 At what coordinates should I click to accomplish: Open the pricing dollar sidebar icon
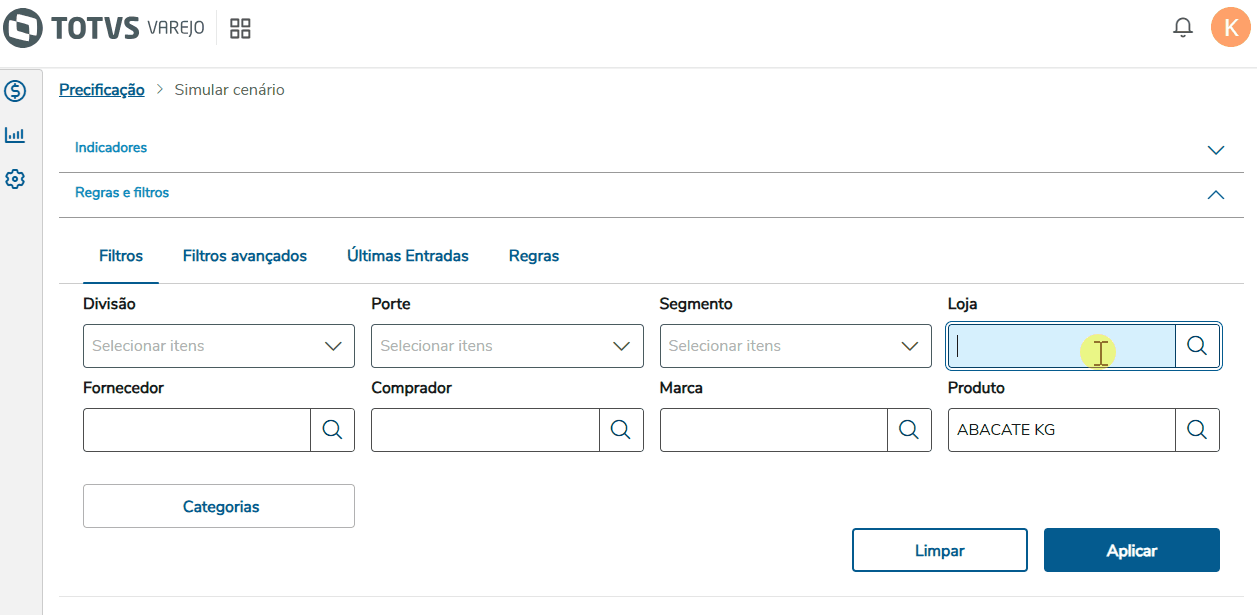[x=15, y=91]
